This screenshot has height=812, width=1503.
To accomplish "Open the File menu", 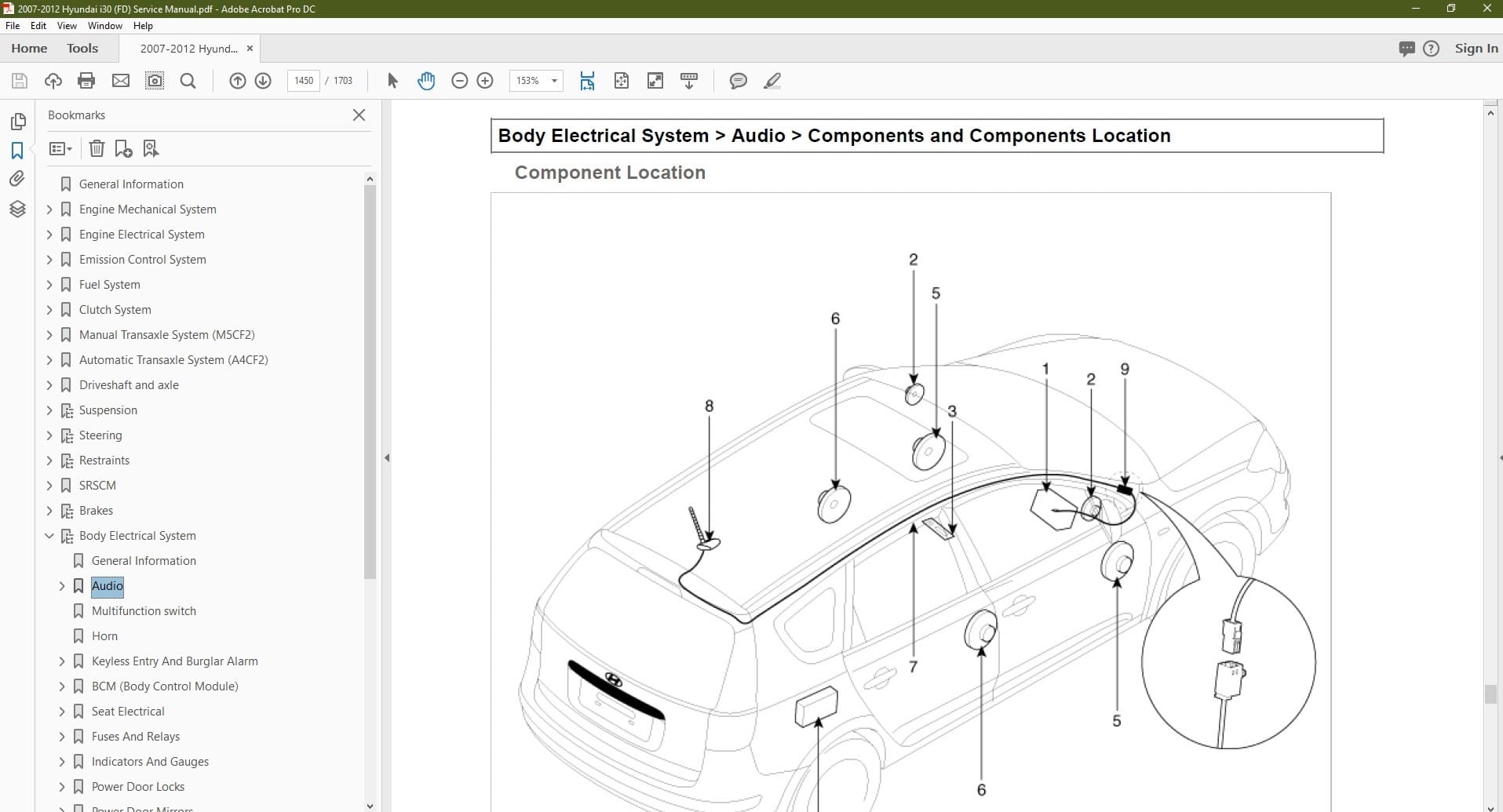I will pos(13,26).
